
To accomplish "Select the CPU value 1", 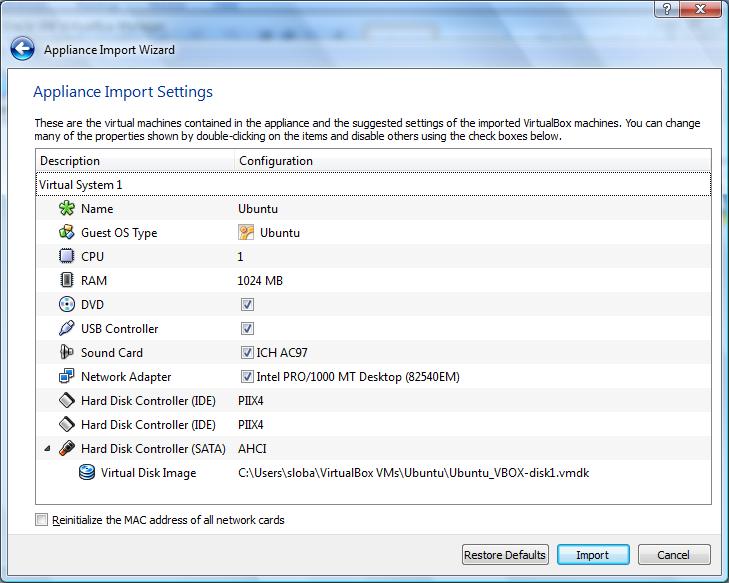I will point(240,257).
